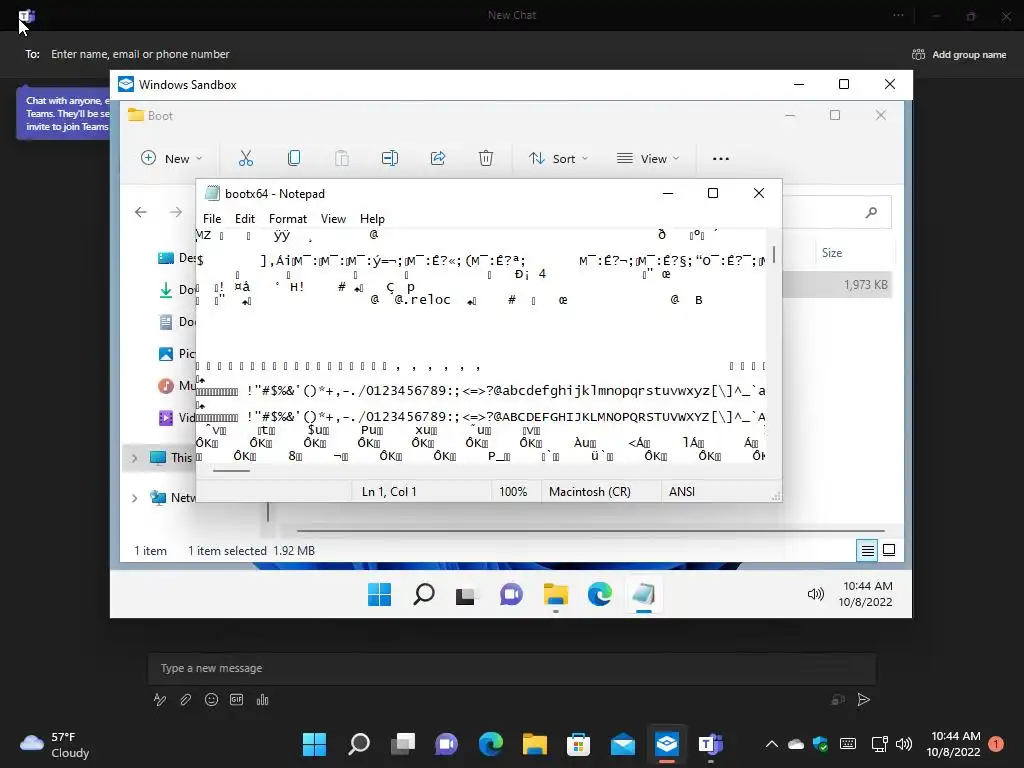Expand This PC in navigation pane
Image resolution: width=1024 pixels, height=768 pixels.
click(x=135, y=458)
